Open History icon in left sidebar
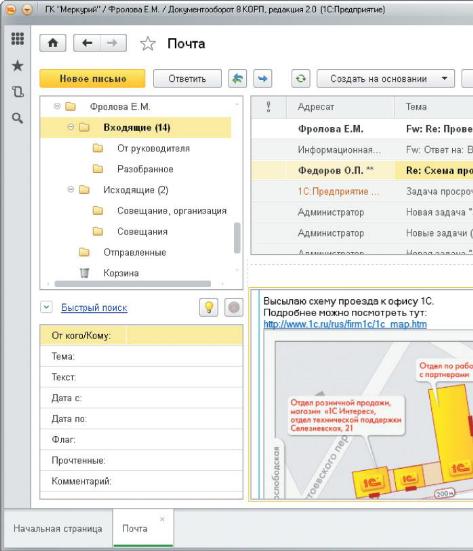 click(17, 91)
